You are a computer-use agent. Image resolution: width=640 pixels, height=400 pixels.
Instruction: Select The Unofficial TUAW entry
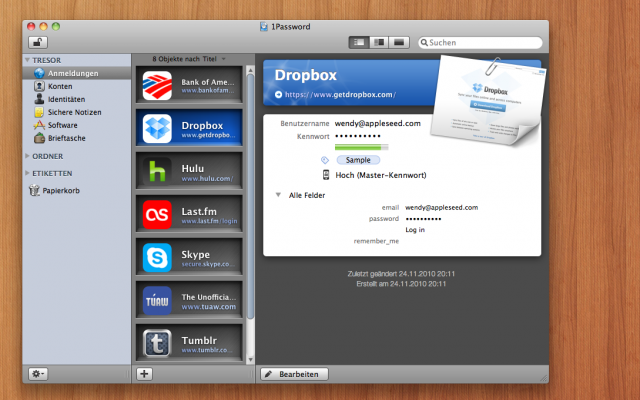[189, 300]
